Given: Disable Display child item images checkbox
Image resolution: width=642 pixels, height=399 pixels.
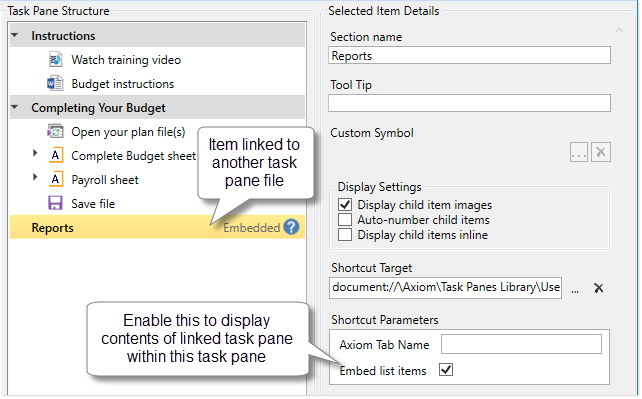Looking at the screenshot, I should click(x=345, y=205).
